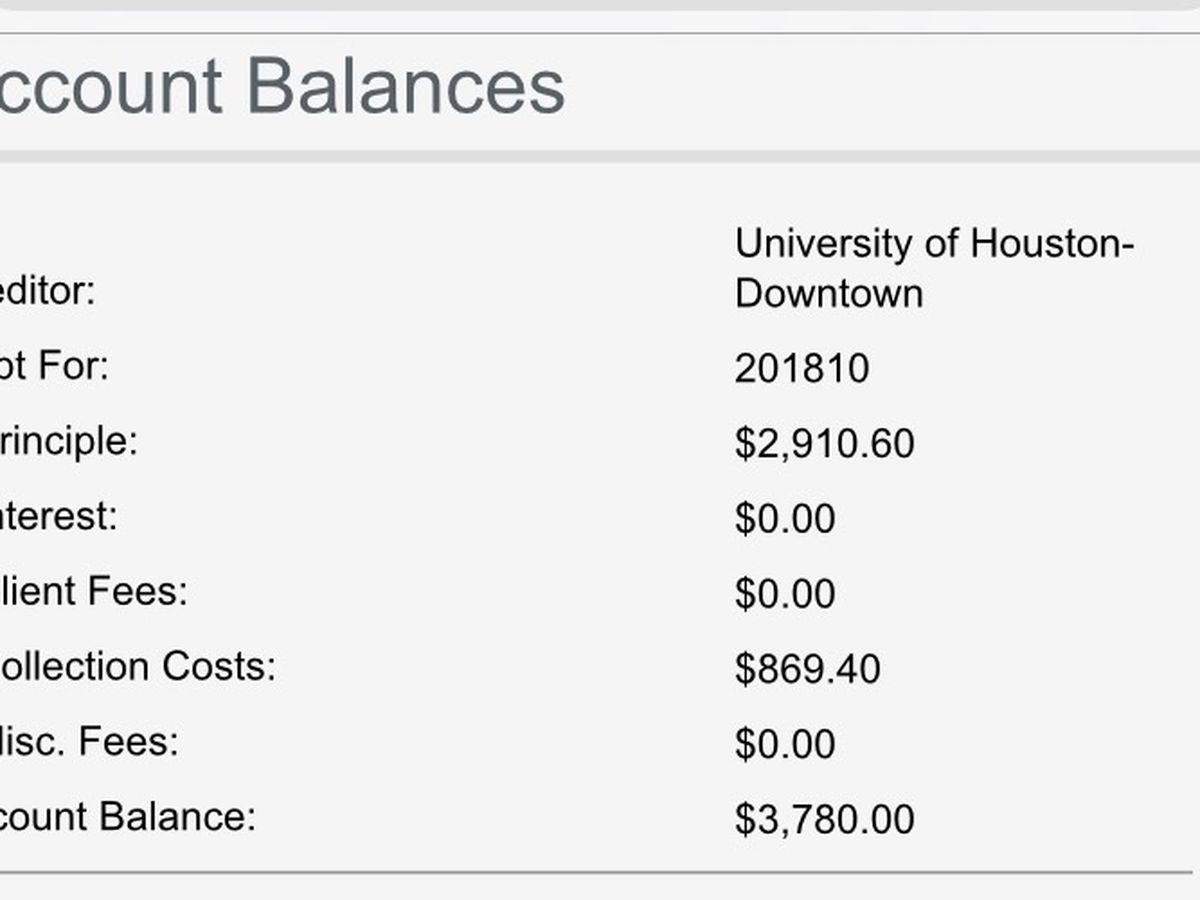This screenshot has height=900, width=1200.
Task: Select the Collection Costs label
Action: 137,666
